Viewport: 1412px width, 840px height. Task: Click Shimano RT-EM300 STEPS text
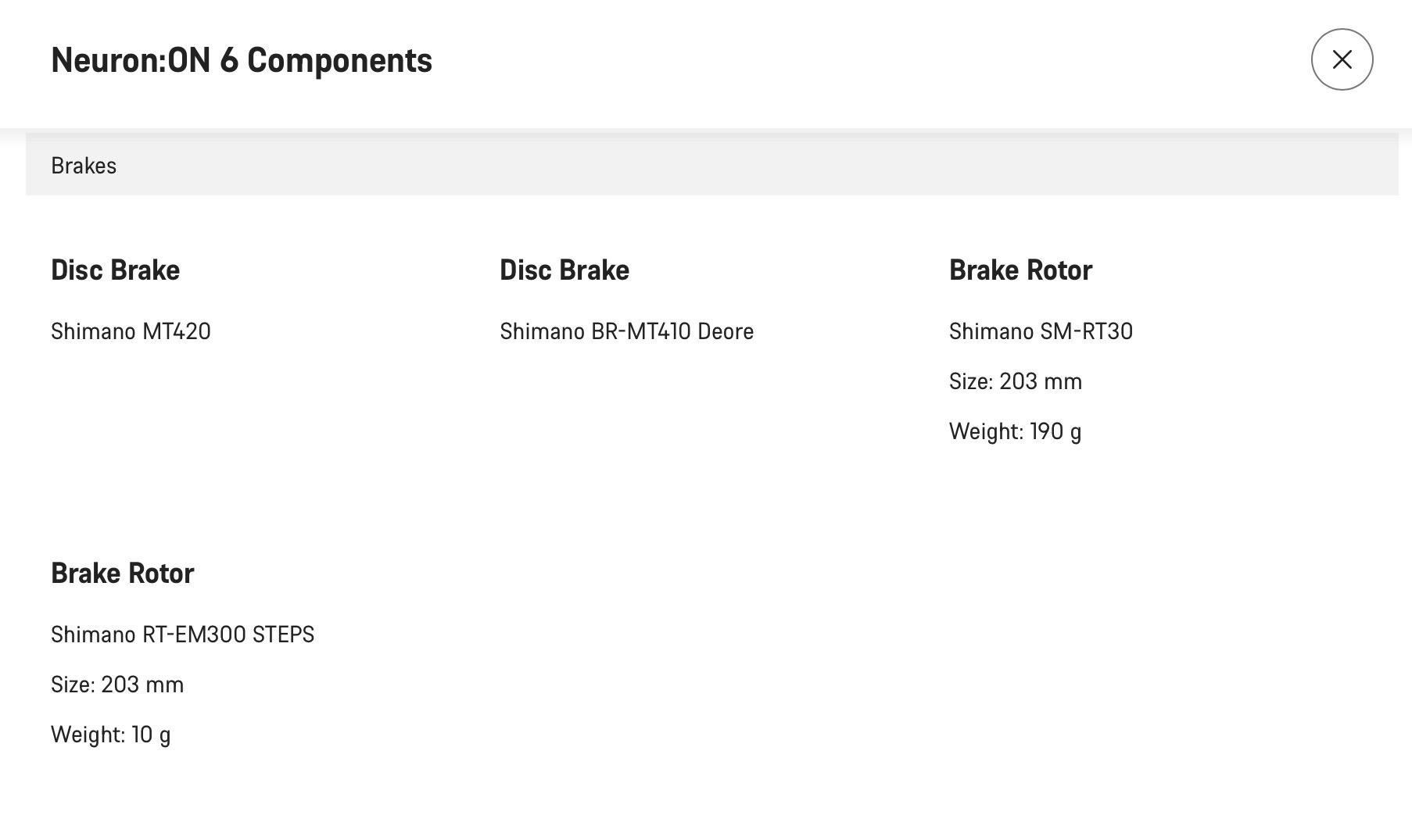point(182,634)
